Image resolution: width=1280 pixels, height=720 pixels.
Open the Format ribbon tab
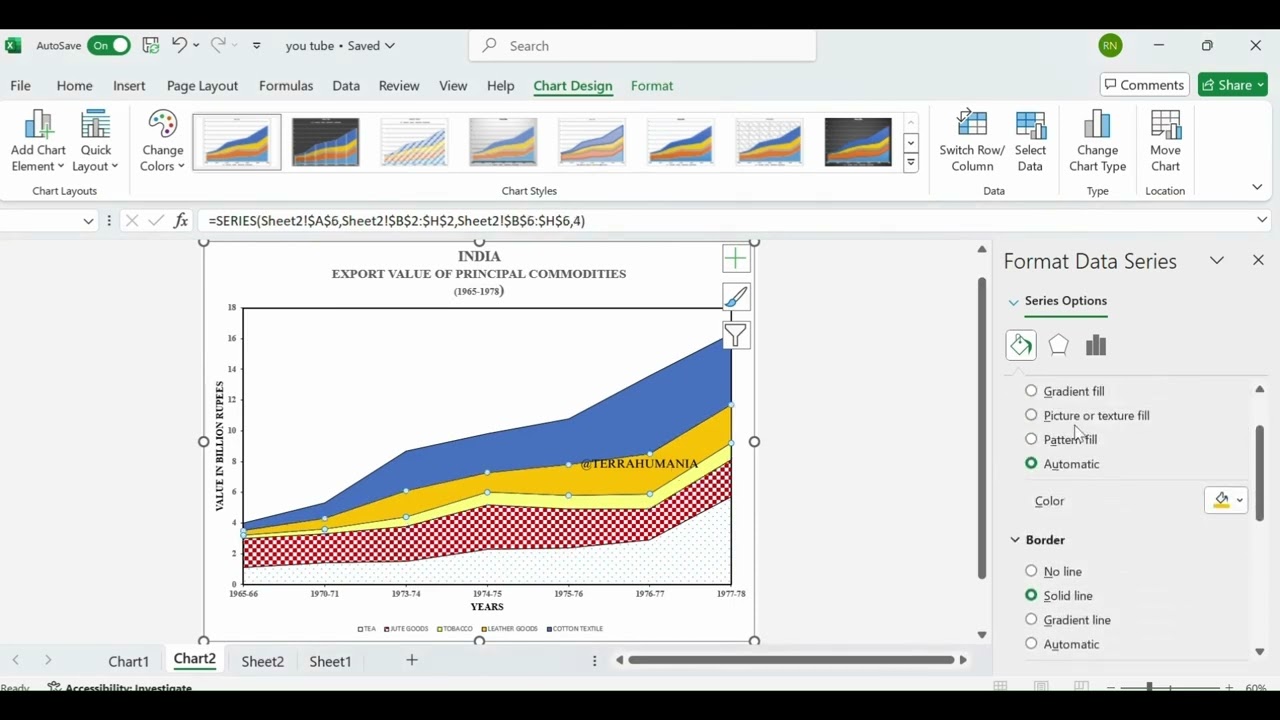(x=652, y=86)
